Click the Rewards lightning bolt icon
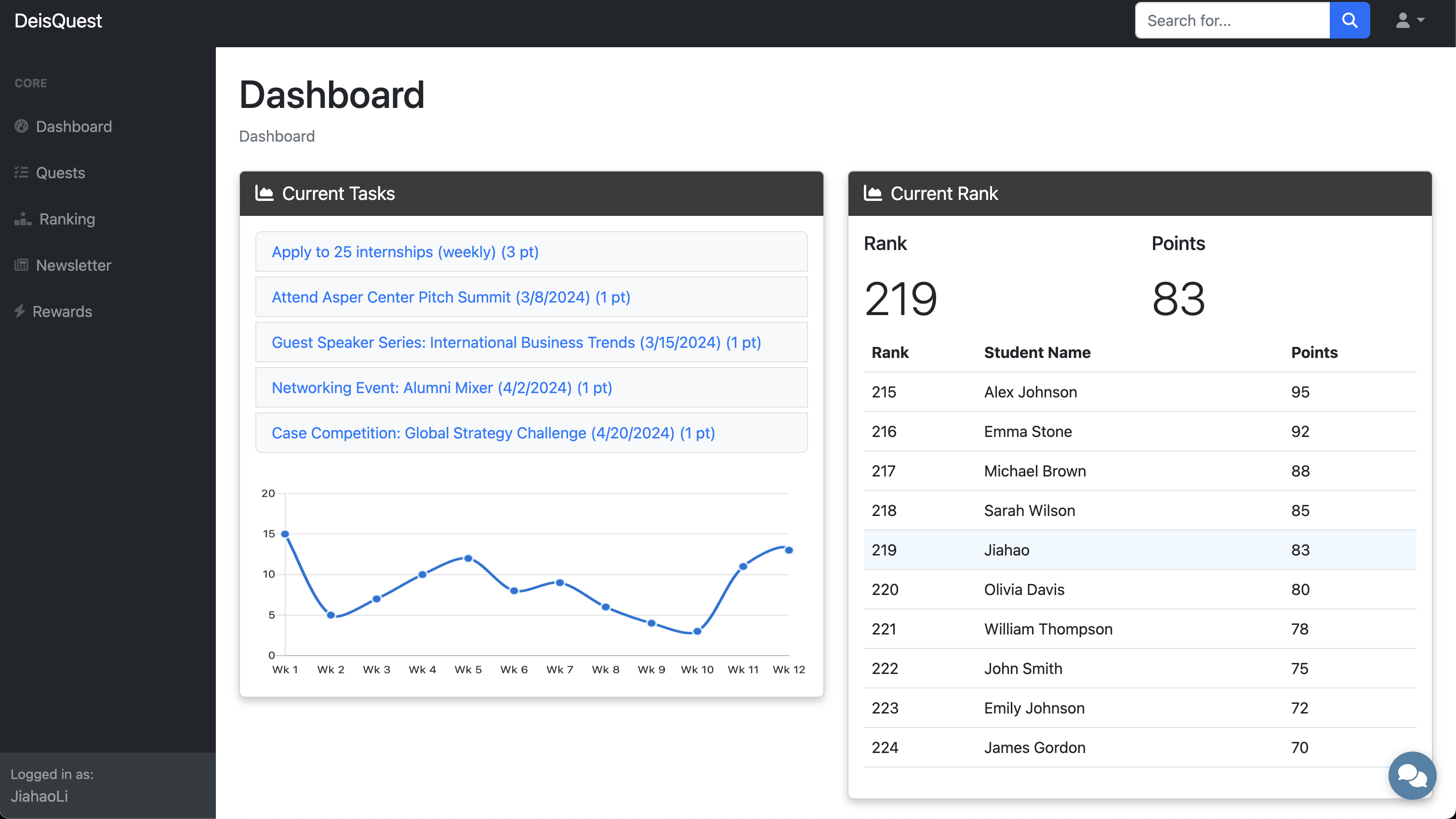 pos(20,311)
